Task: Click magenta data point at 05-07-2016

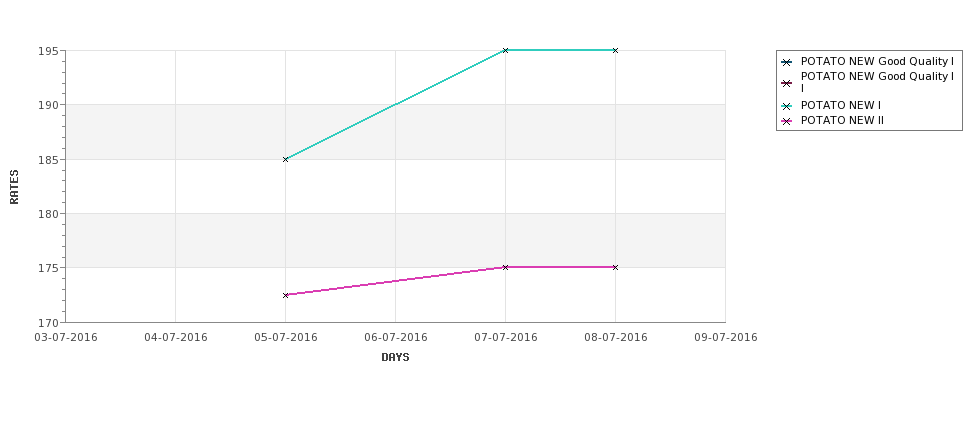Action: pyautogui.click(x=285, y=295)
